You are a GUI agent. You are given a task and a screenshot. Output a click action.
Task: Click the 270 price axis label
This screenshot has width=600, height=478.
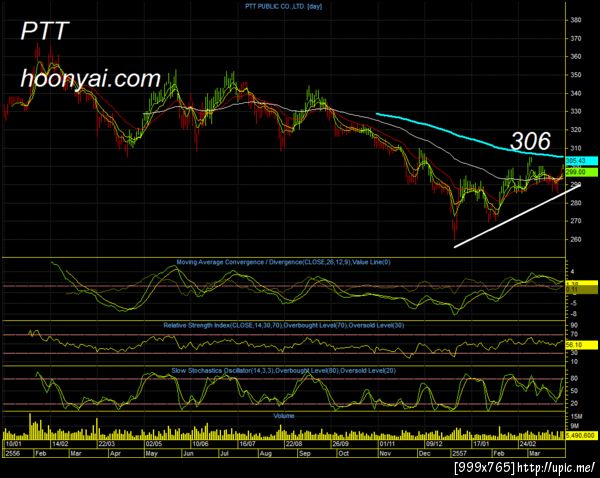pyautogui.click(x=576, y=221)
